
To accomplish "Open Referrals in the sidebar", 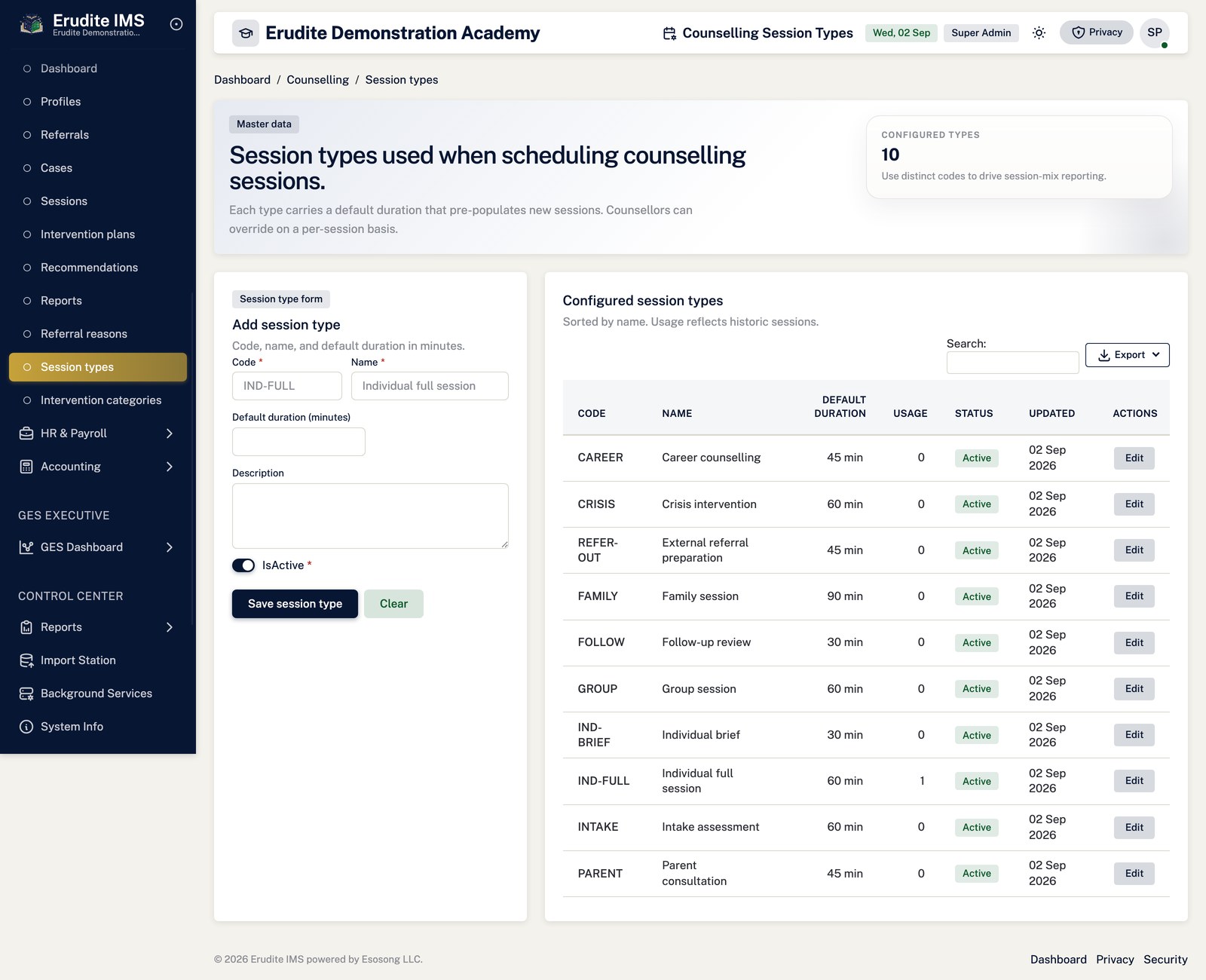I will (98, 135).
